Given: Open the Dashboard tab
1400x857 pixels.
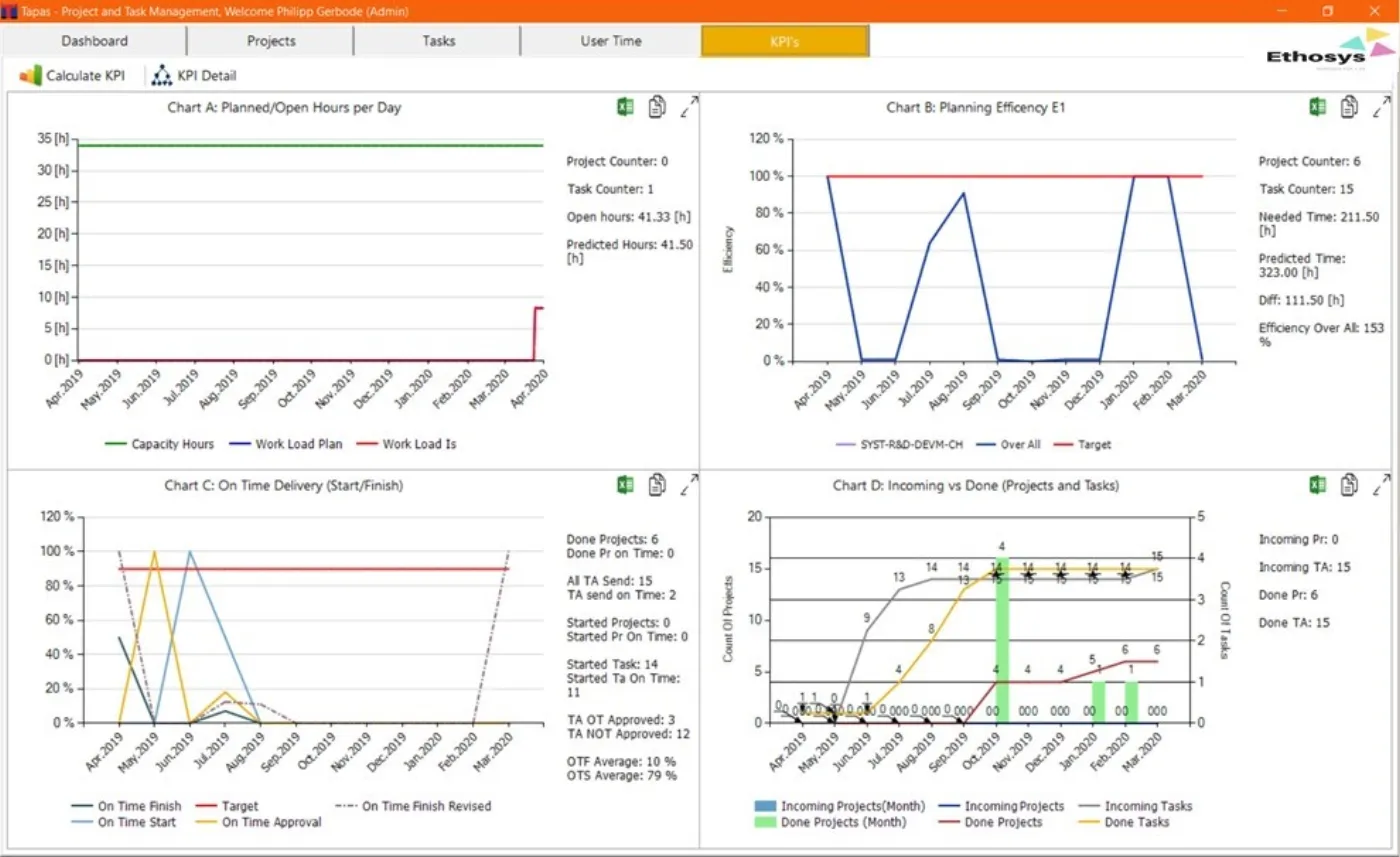Looking at the screenshot, I should click(94, 41).
